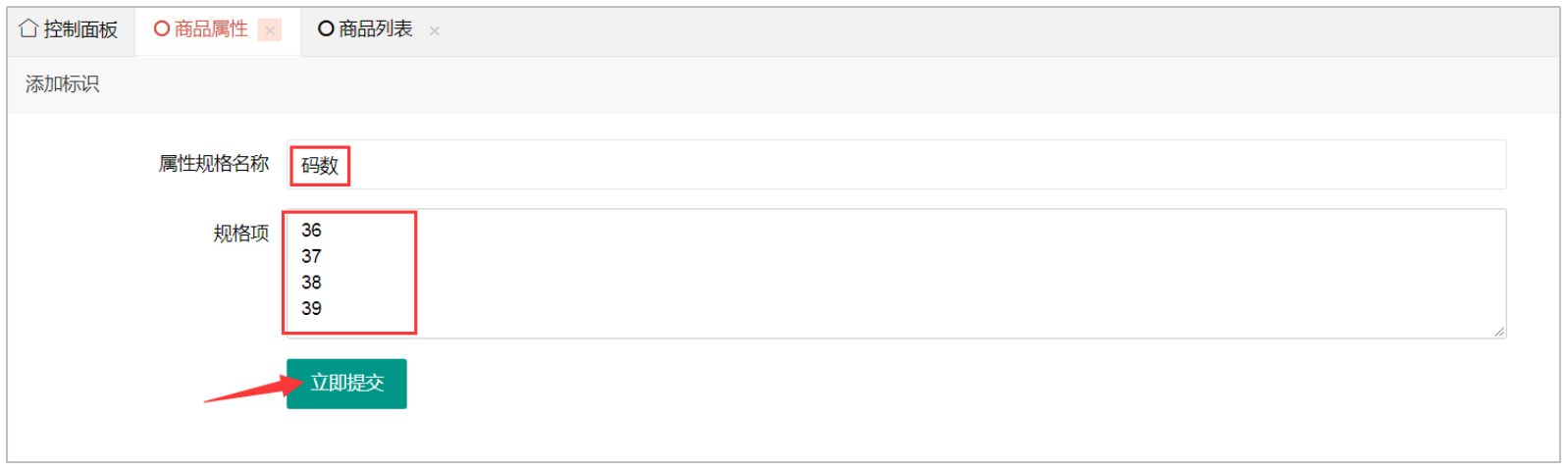The width and height of the screenshot is (1568, 471).
Task: Select the 商品属性 tab label
Action: (x=211, y=29)
